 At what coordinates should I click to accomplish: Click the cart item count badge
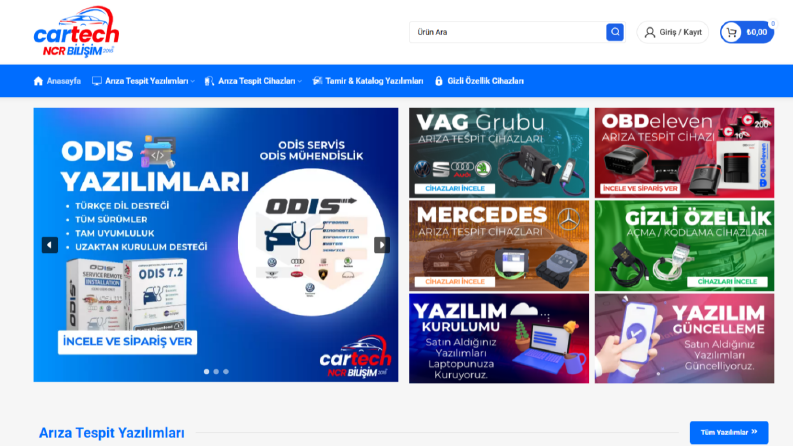coord(772,24)
